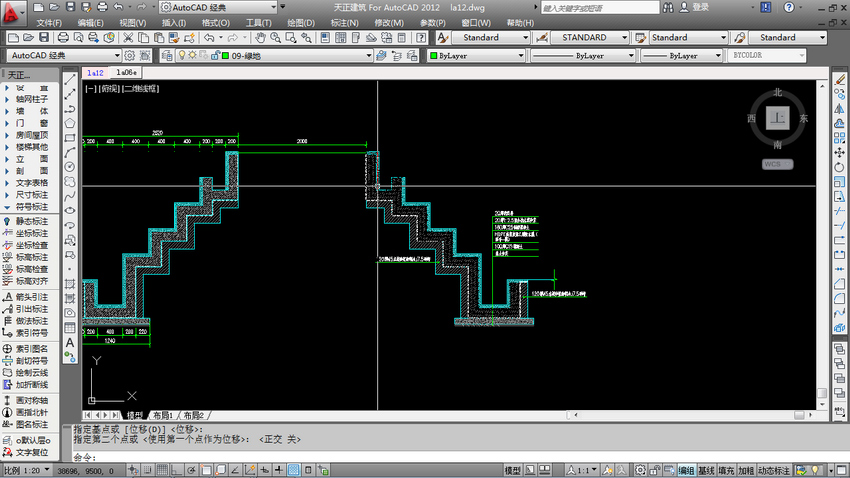Select the Rotate tool on modify toolbar
The width and height of the screenshot is (850, 478).
pyautogui.click(x=840, y=167)
